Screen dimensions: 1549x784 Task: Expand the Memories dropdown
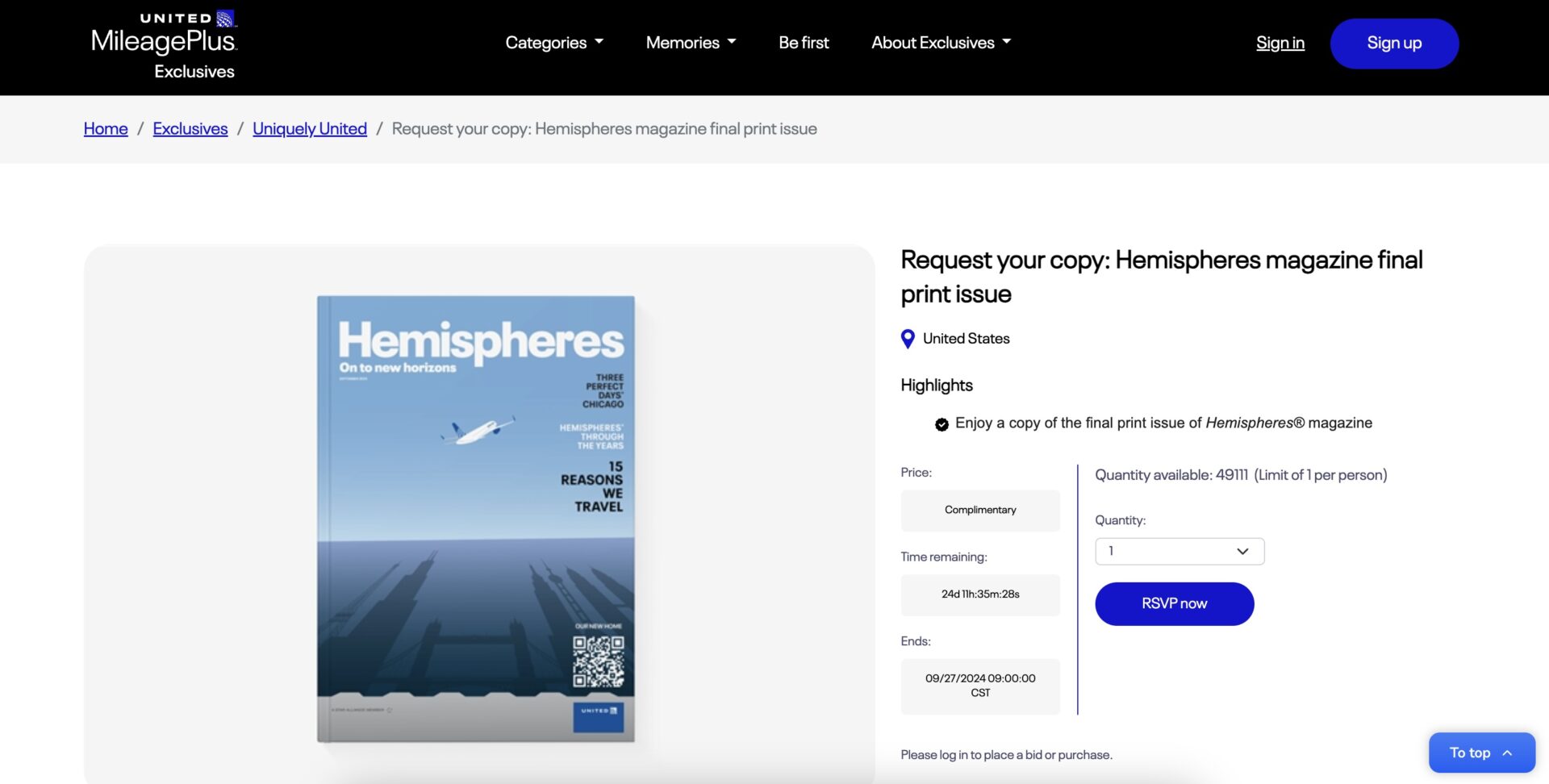click(x=690, y=43)
